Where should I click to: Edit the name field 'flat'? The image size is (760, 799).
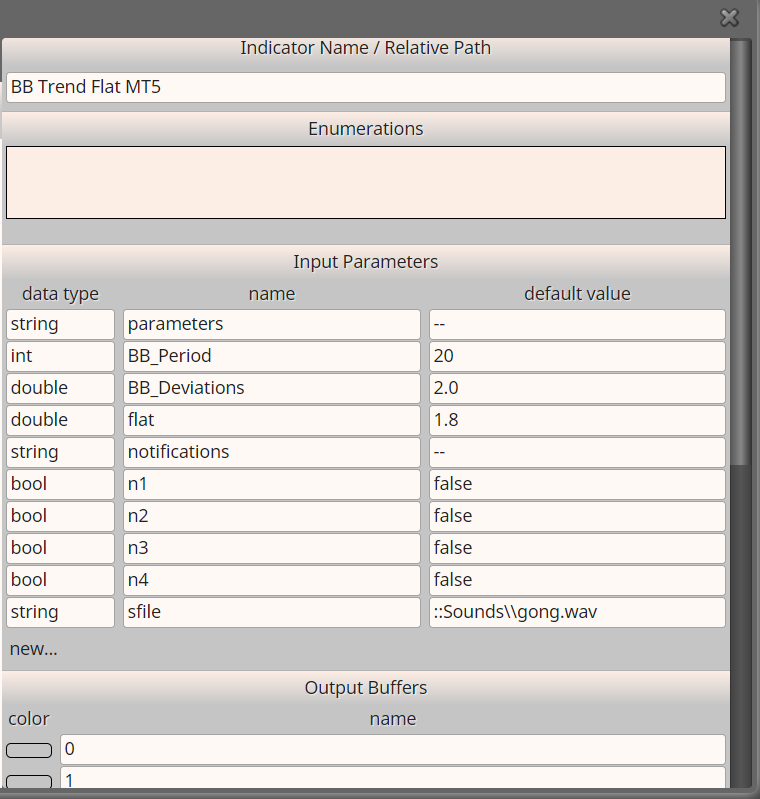(x=272, y=420)
